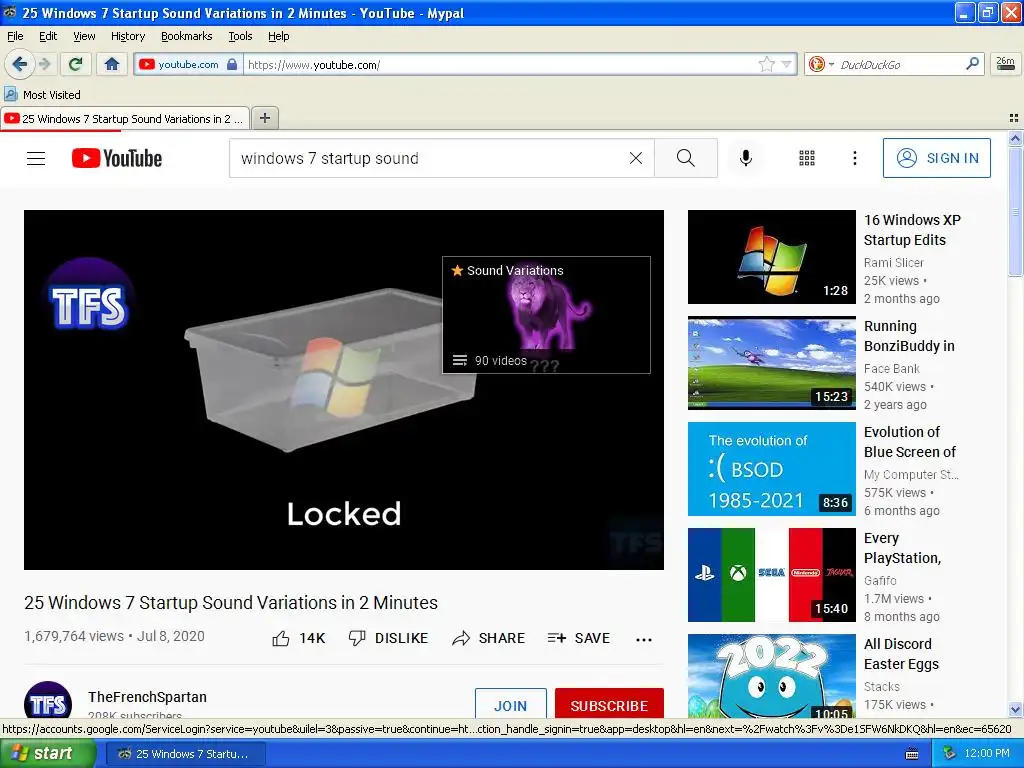Open Every PlayStation video thumbnail

point(771,575)
